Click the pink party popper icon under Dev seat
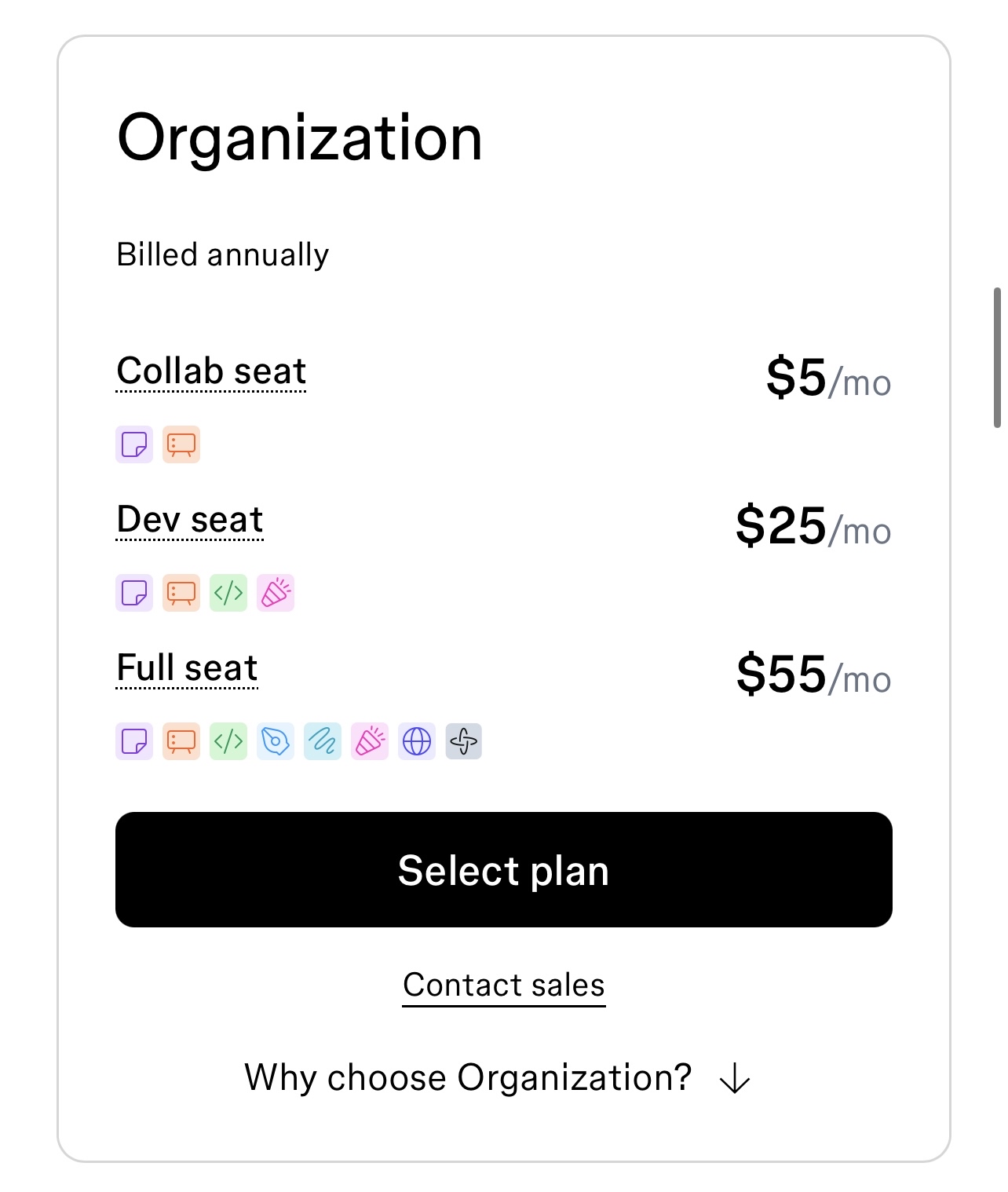The height and width of the screenshot is (1192, 1008). pos(276,593)
